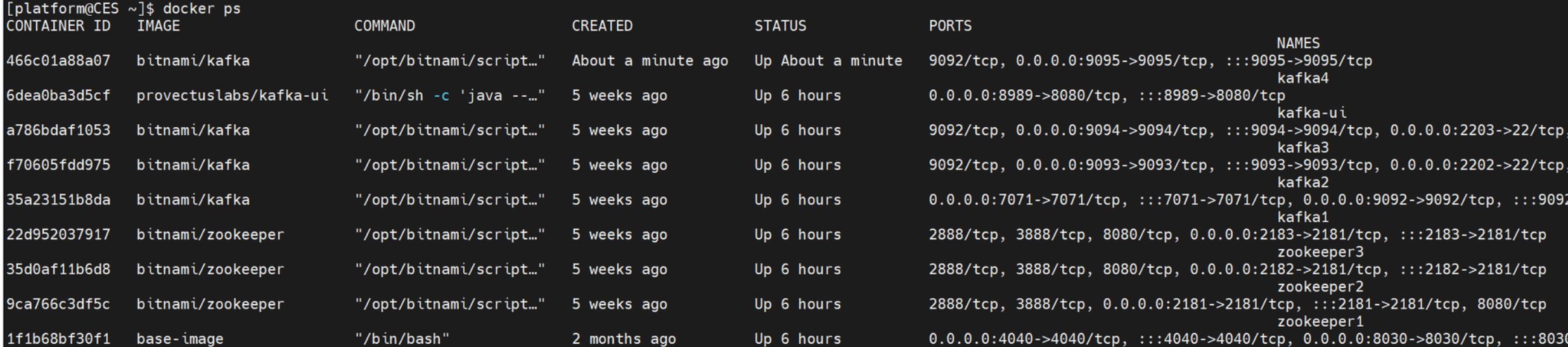Click bitnami/kafka image in 466c01a88a07 row
The width and height of the screenshot is (1568, 347).
(x=193, y=61)
